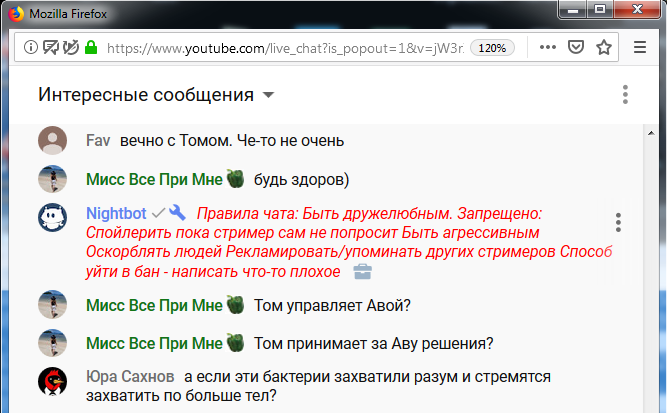
Task: Click the Firefox logo in the title bar
Action: point(16,14)
